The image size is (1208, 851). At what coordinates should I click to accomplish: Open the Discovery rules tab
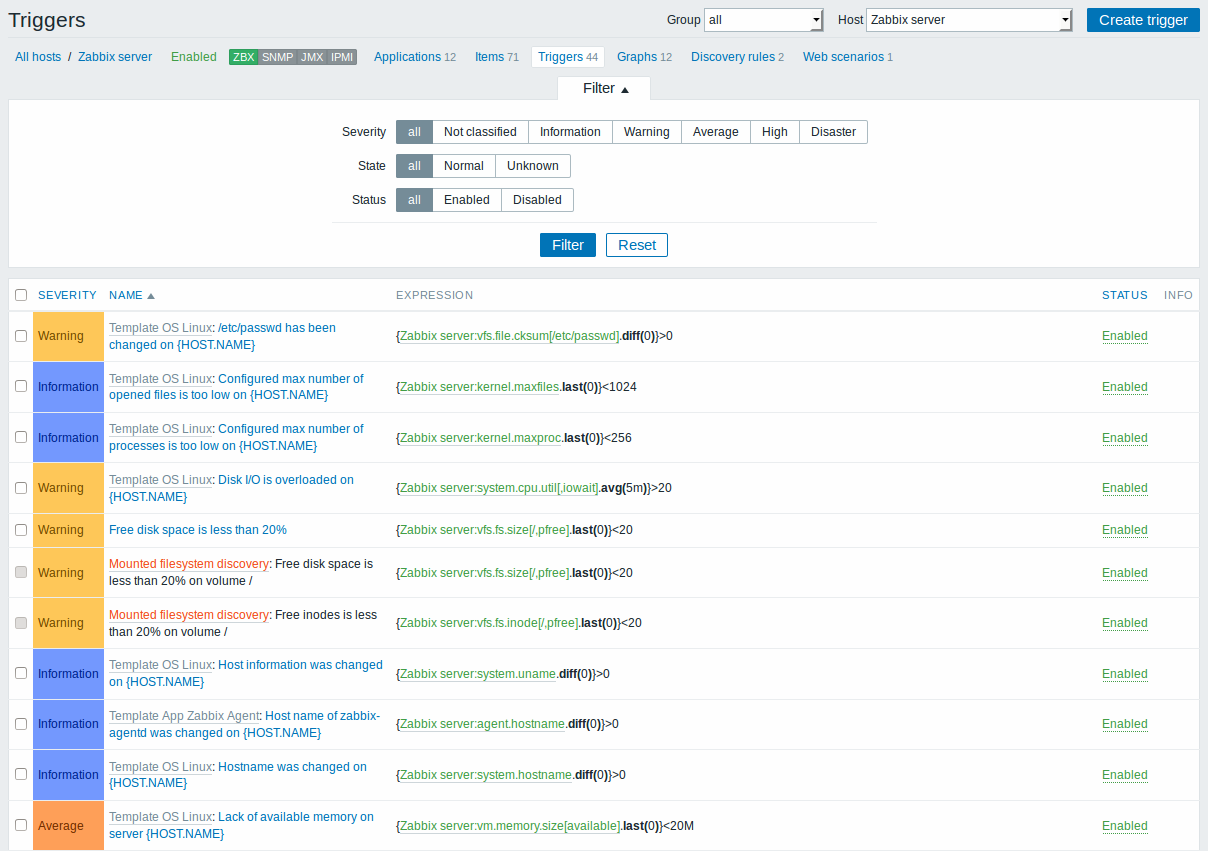tap(737, 57)
